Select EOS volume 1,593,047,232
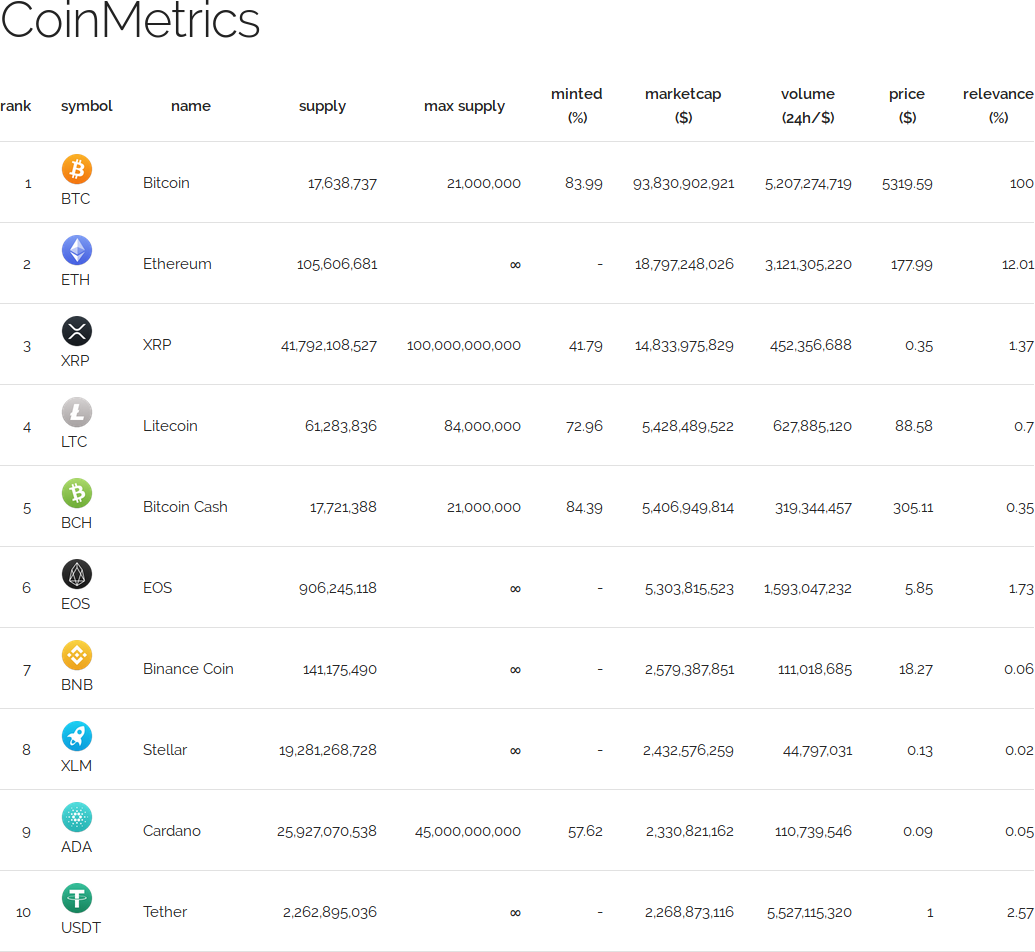 tap(808, 588)
